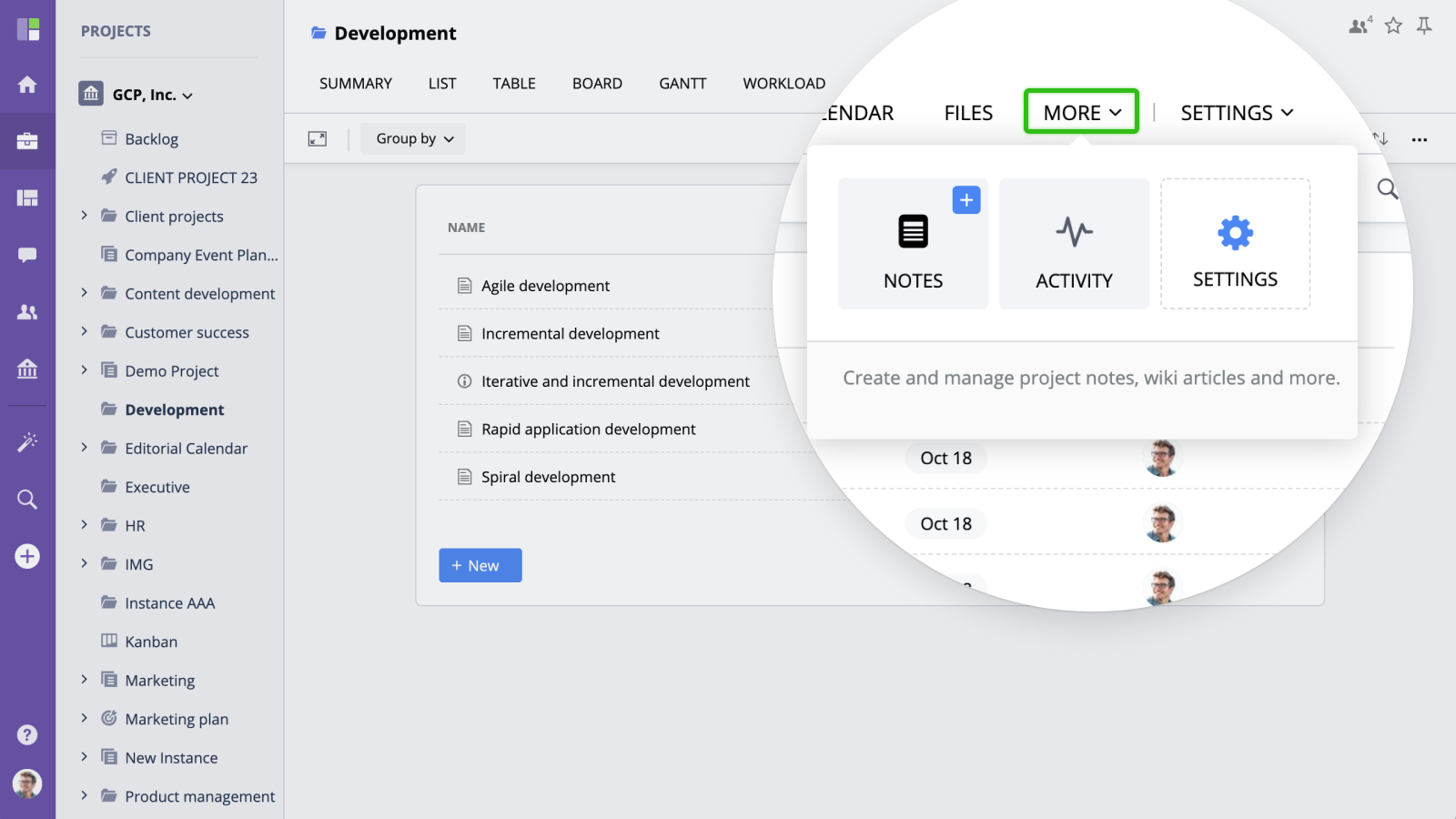Image resolution: width=1456 pixels, height=819 pixels.
Task: Click the magic wand icon in sidebar
Action: point(27,442)
